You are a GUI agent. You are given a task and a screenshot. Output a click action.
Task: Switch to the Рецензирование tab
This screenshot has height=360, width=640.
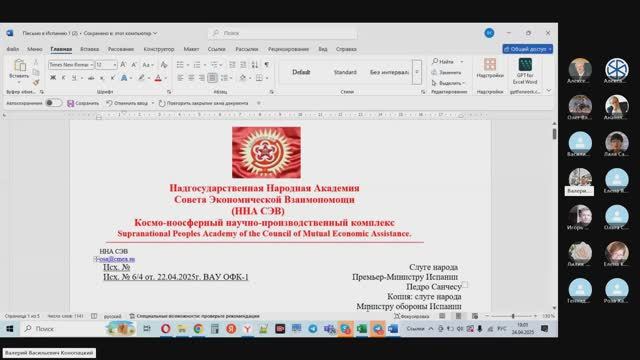coord(288,49)
